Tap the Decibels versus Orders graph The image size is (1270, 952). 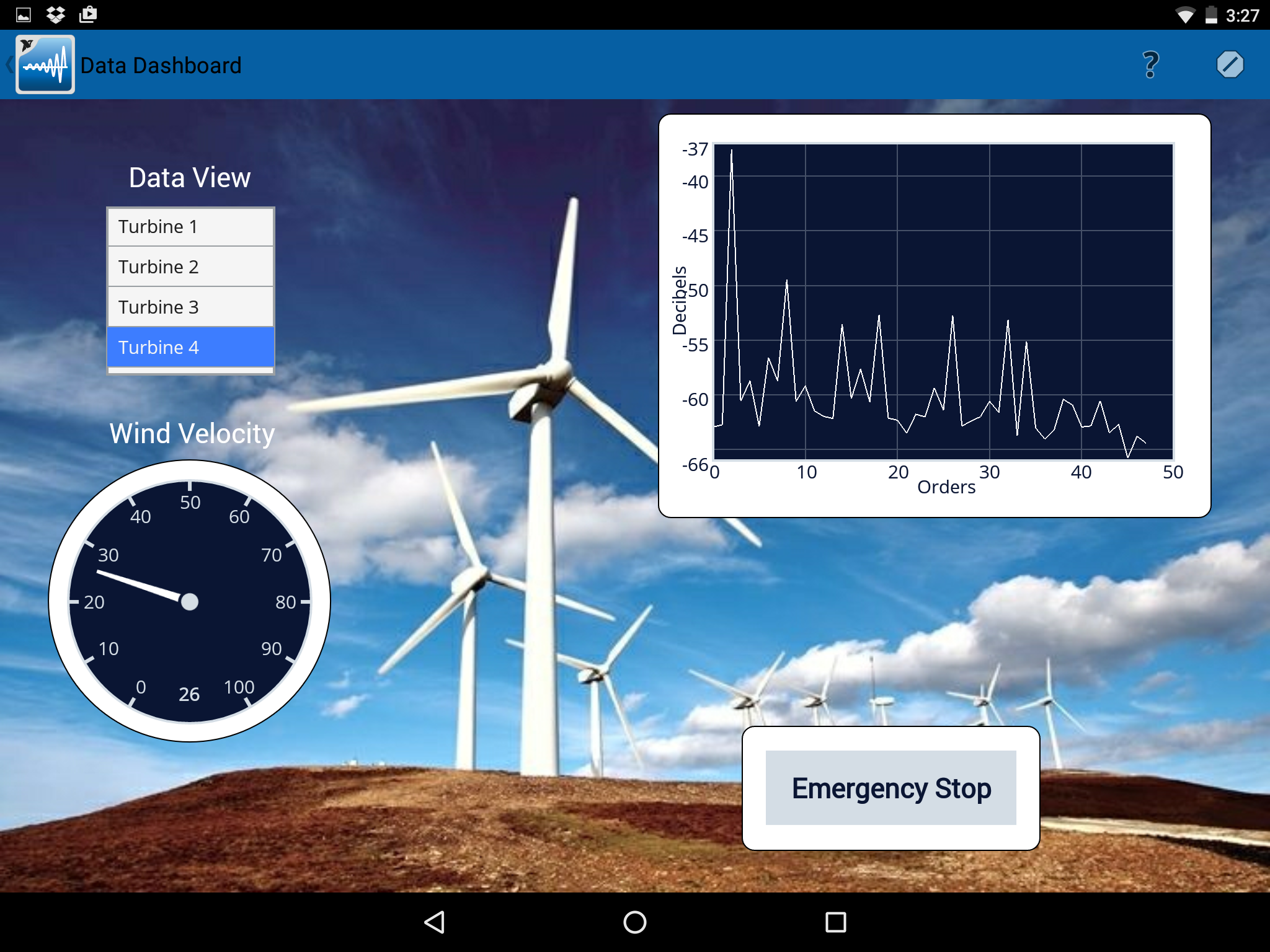click(x=943, y=302)
